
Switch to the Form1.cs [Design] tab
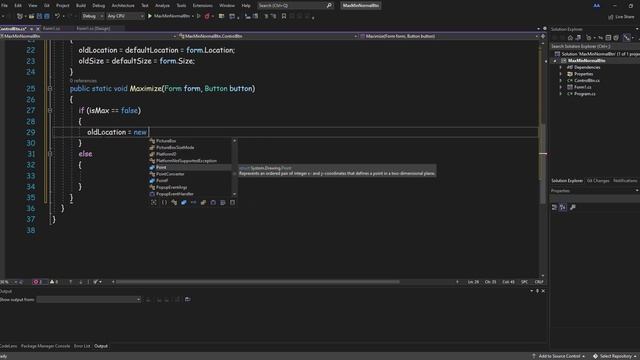pos(93,28)
